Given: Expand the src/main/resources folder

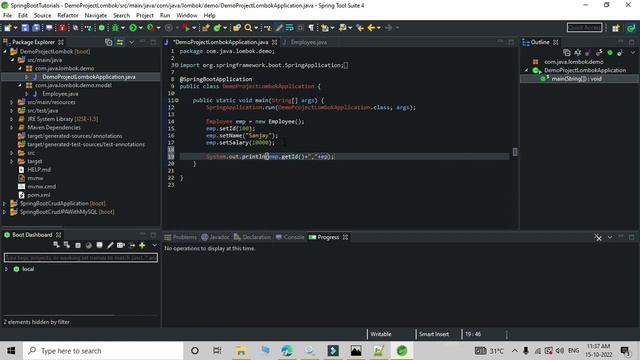Looking at the screenshot, I should [x=12, y=102].
